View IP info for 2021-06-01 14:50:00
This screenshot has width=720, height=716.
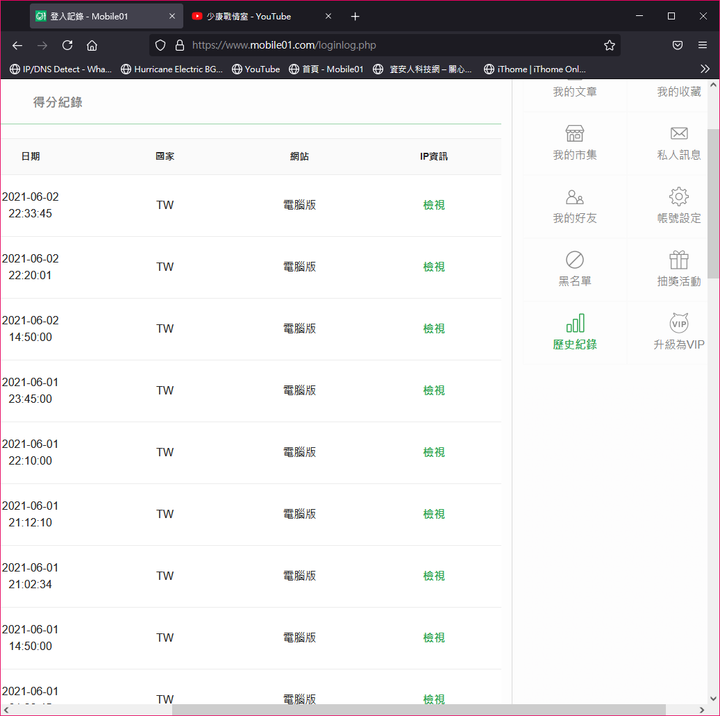(x=434, y=637)
